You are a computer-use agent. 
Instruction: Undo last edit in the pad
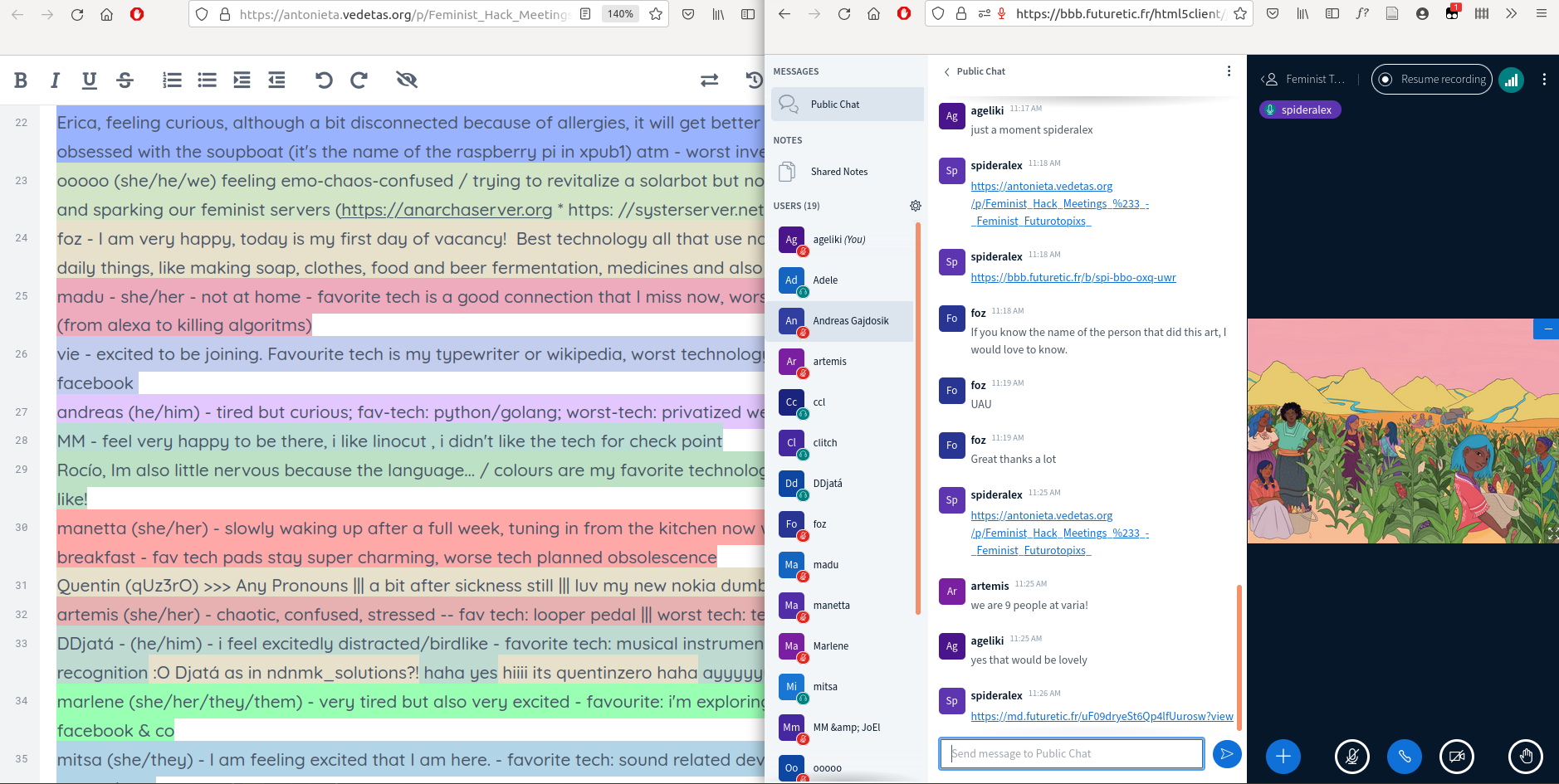(324, 80)
